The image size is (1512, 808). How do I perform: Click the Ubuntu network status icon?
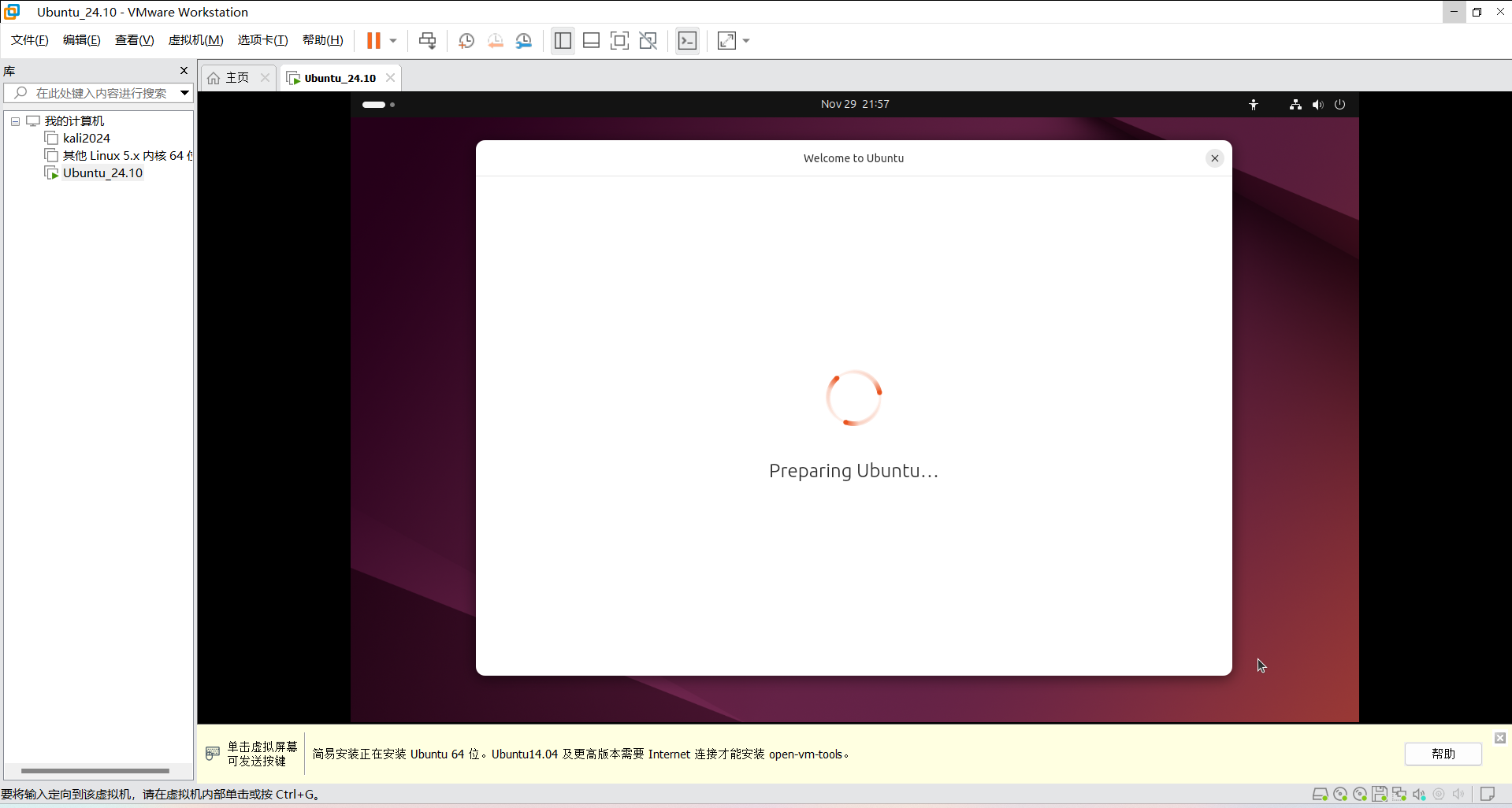coord(1295,104)
